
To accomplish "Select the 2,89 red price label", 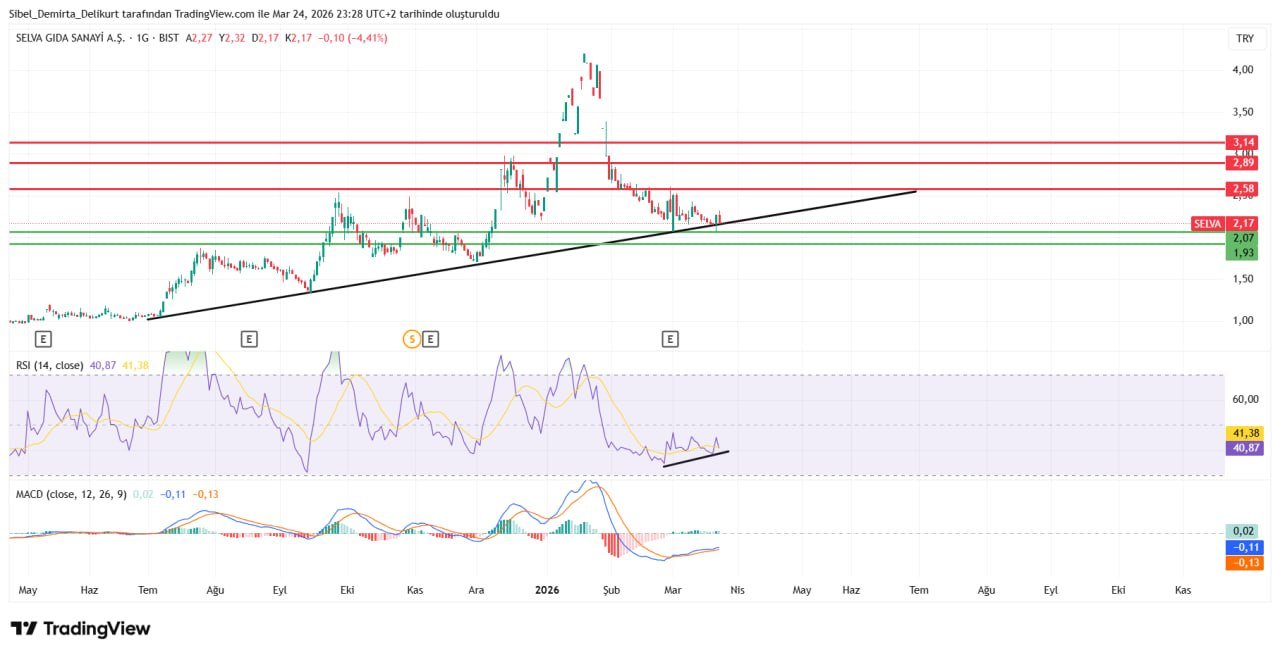I will point(1243,162).
